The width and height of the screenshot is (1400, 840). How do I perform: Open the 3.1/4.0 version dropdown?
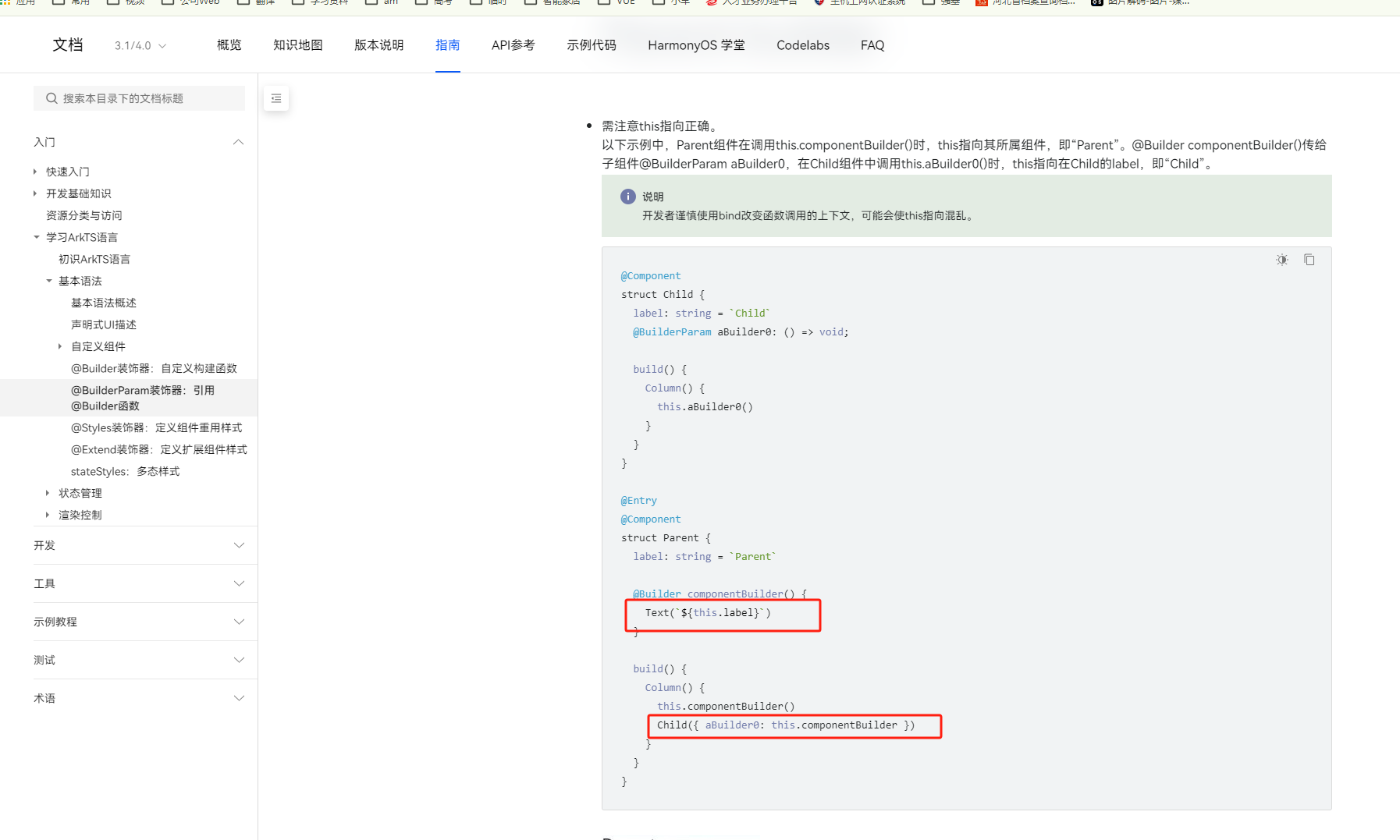(140, 45)
